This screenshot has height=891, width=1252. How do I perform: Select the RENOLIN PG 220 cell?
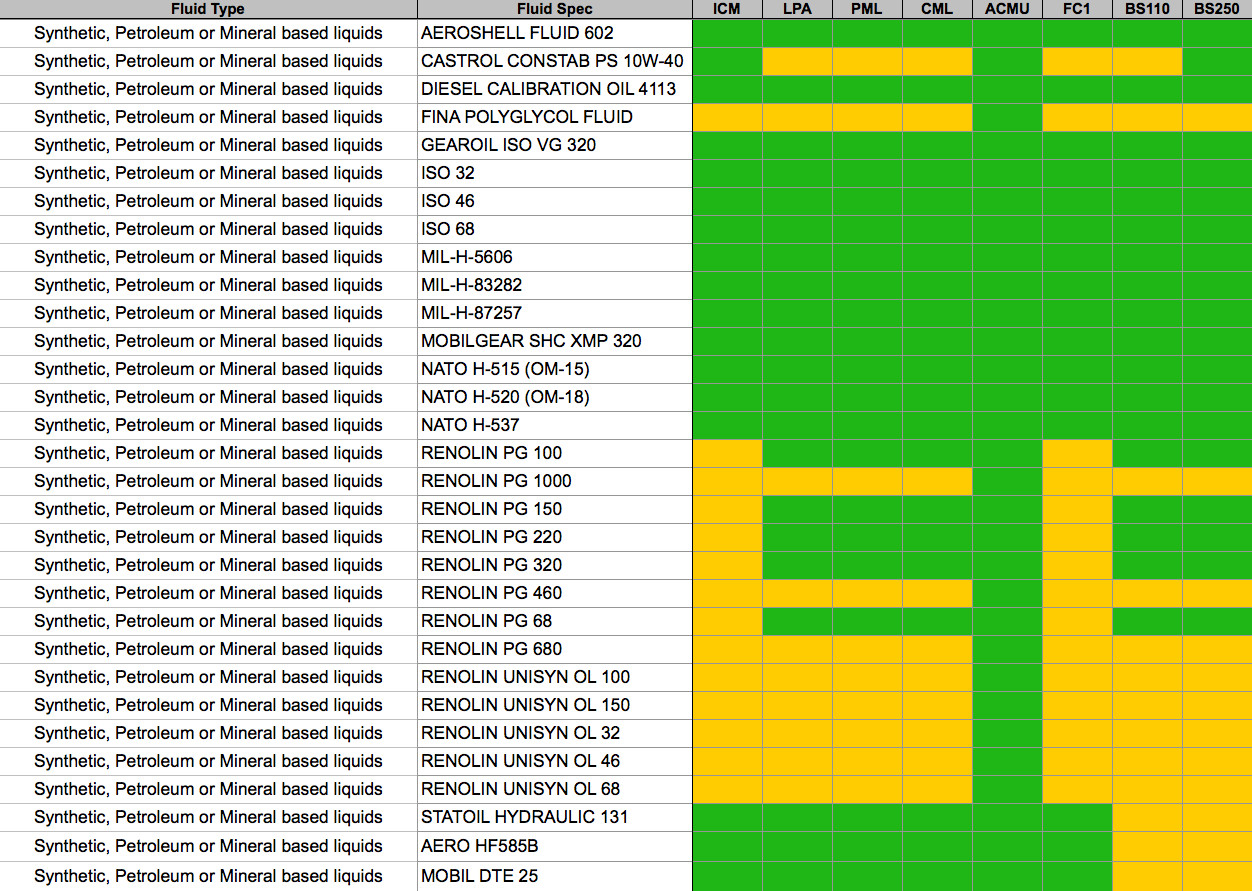[x=555, y=537]
